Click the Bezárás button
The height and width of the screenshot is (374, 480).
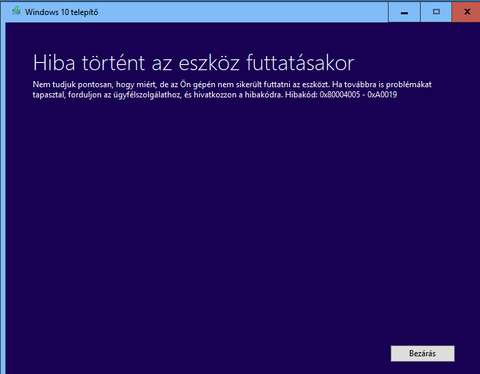coord(422,353)
